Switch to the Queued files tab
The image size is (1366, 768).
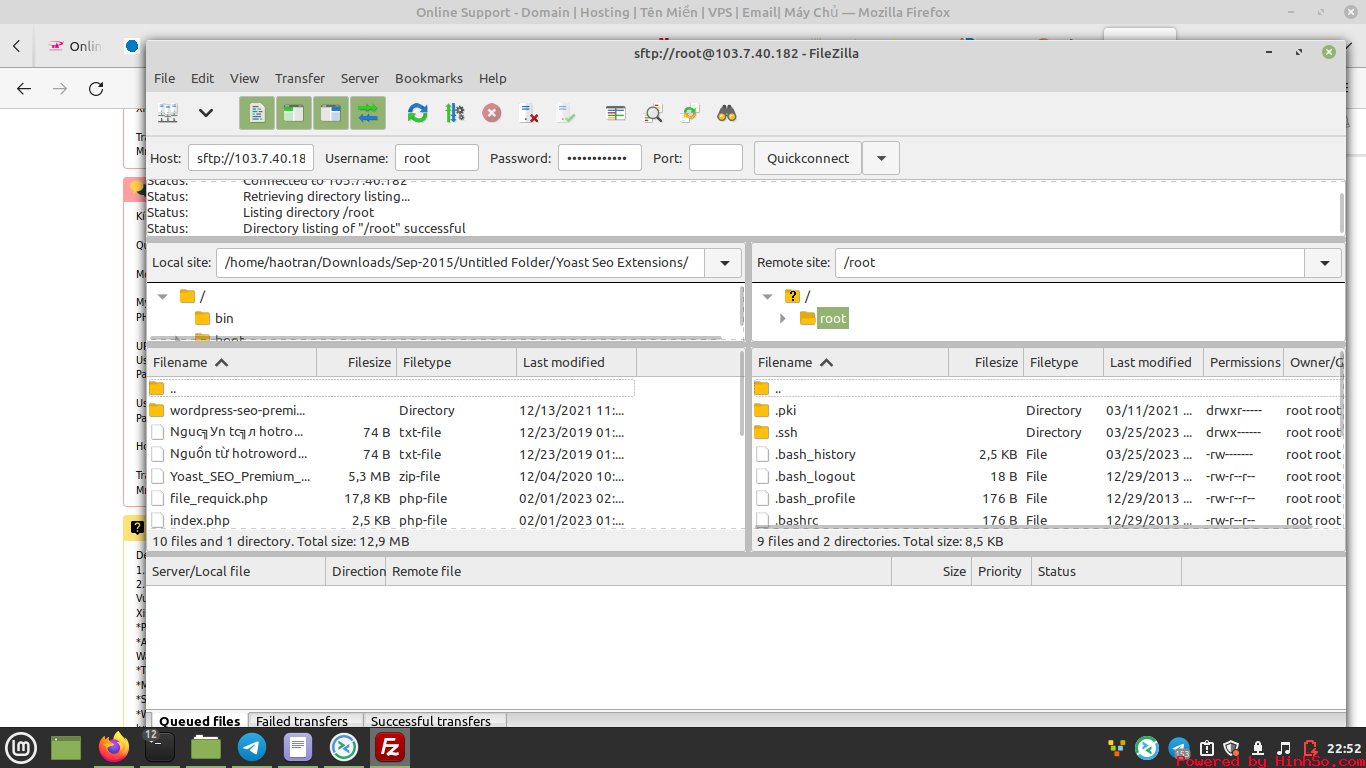199,720
